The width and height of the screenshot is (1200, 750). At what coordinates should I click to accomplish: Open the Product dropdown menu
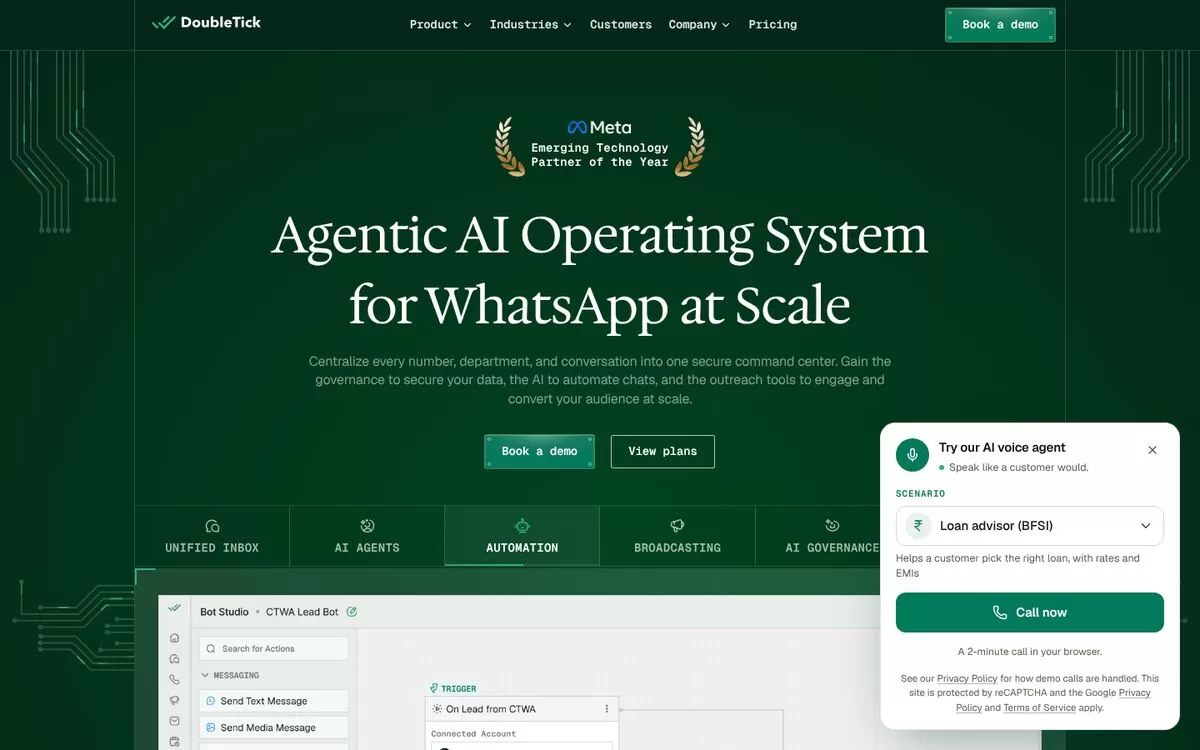pos(440,24)
